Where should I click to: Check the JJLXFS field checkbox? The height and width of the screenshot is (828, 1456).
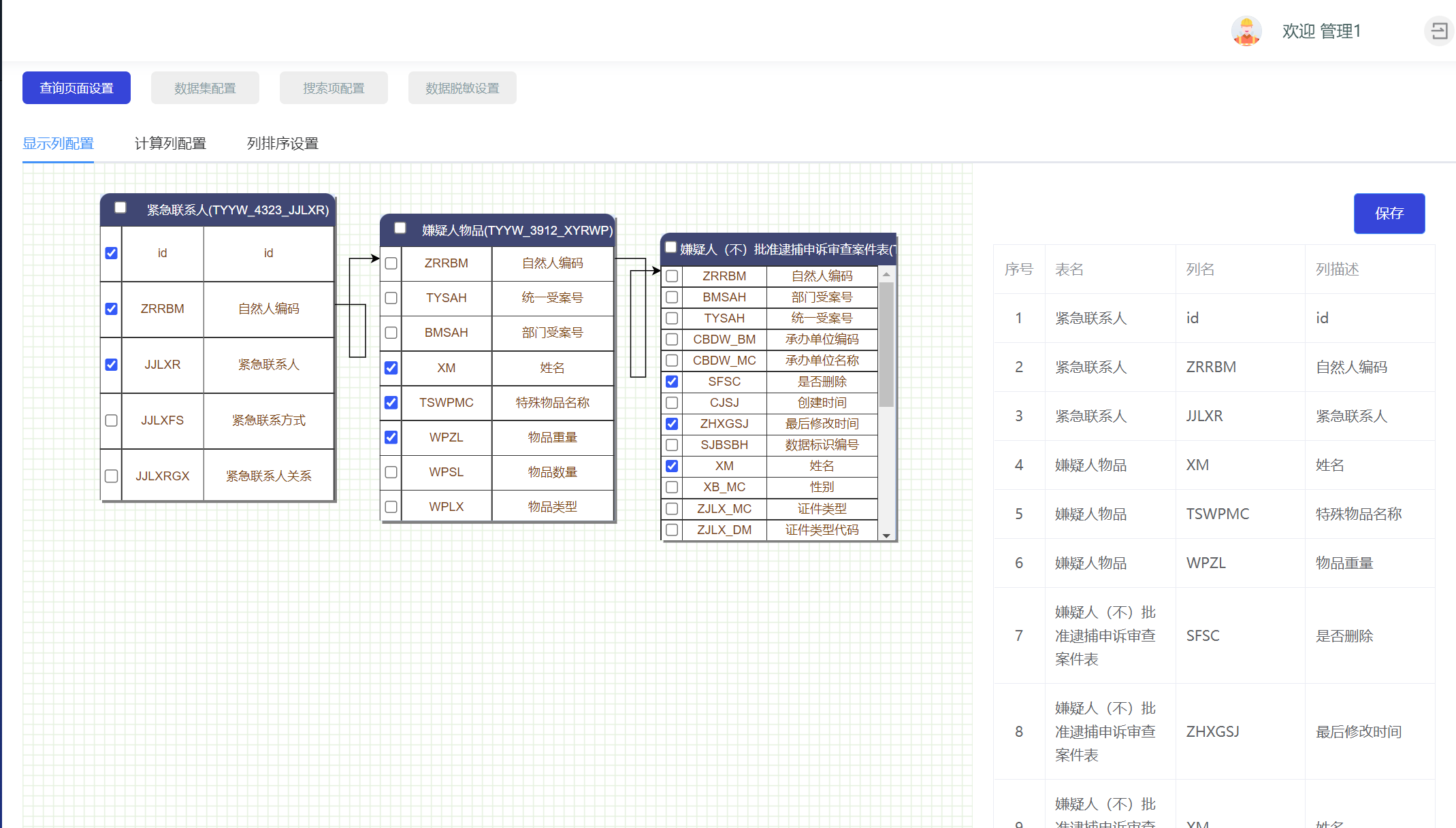click(112, 420)
